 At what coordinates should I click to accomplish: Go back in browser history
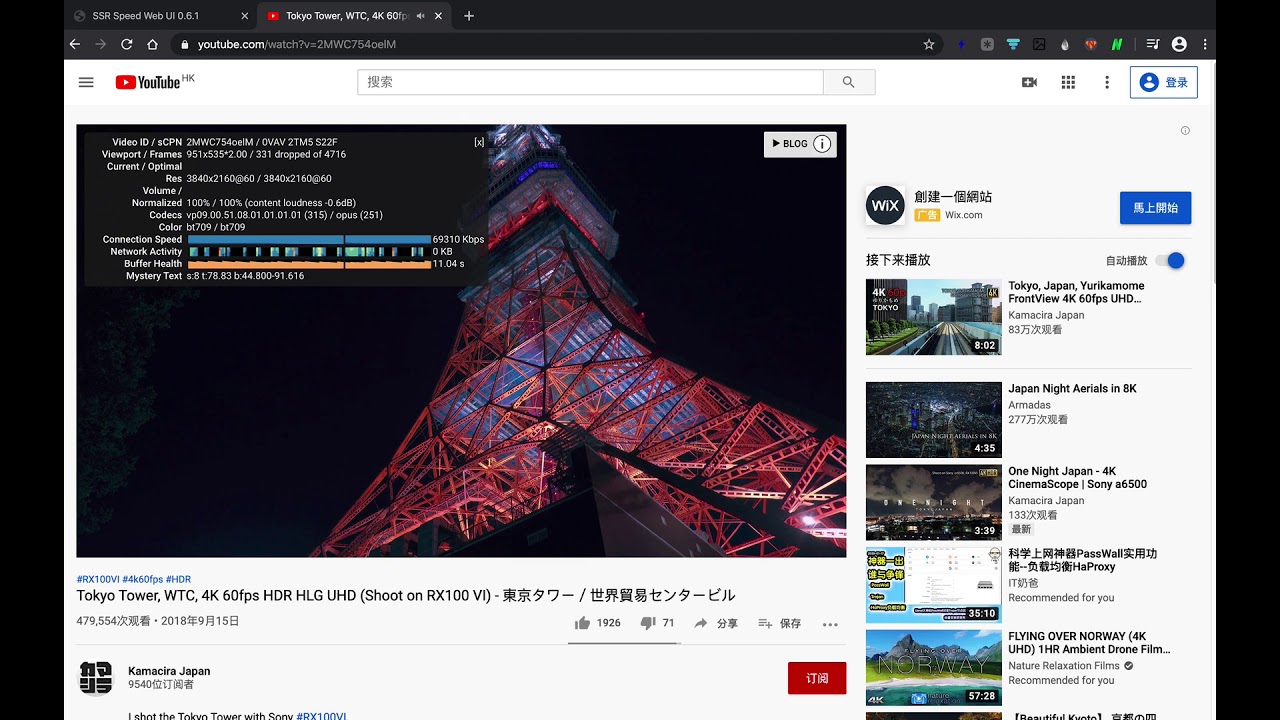click(x=74, y=44)
